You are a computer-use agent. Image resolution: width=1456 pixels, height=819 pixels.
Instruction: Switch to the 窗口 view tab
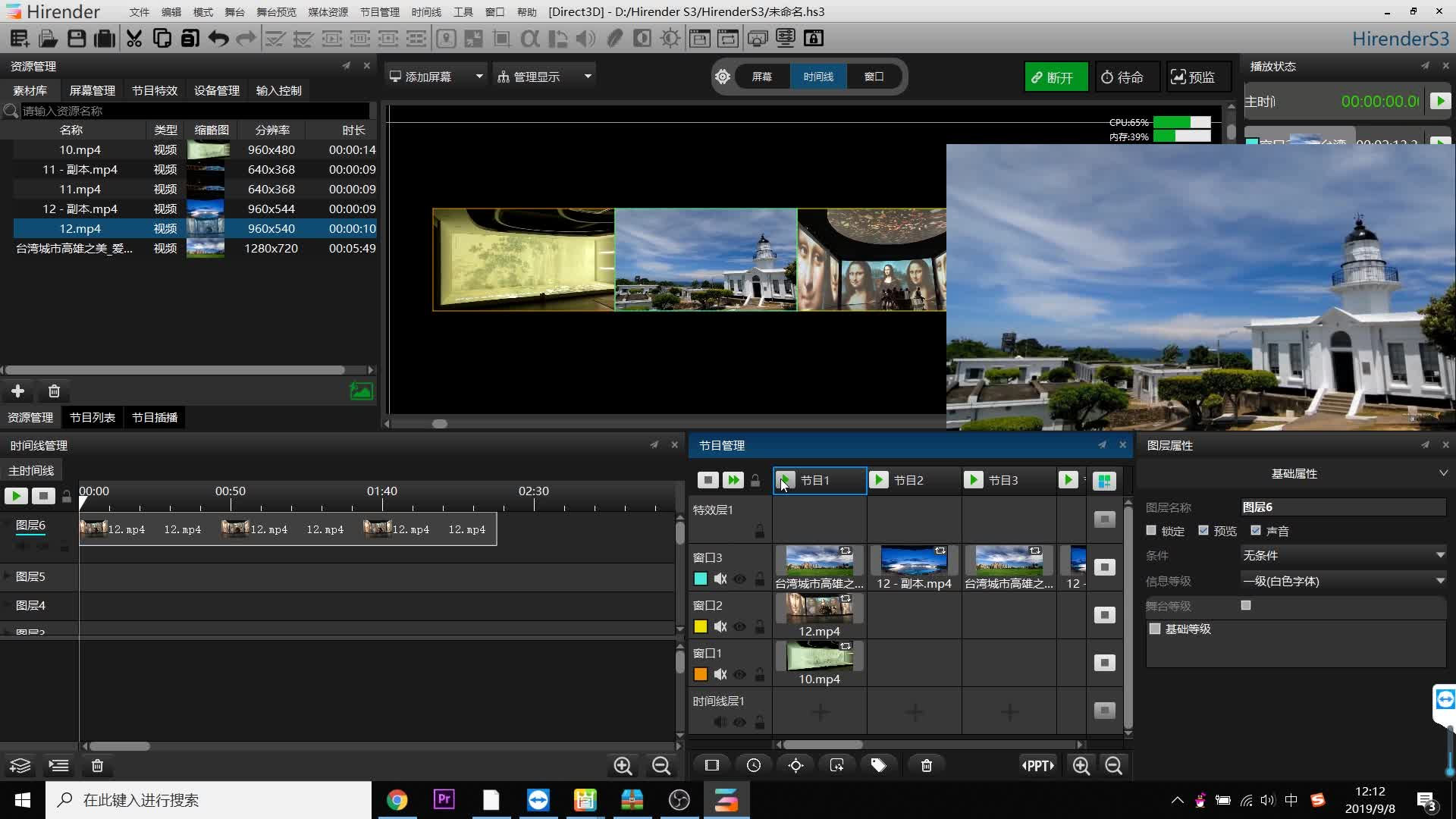pos(874,77)
